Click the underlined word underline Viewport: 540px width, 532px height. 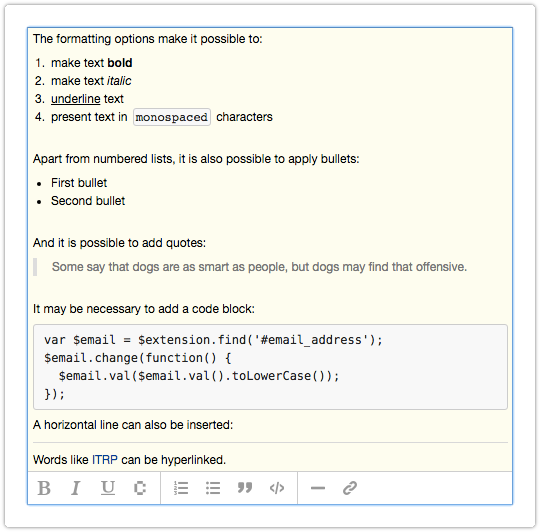[x=75, y=99]
